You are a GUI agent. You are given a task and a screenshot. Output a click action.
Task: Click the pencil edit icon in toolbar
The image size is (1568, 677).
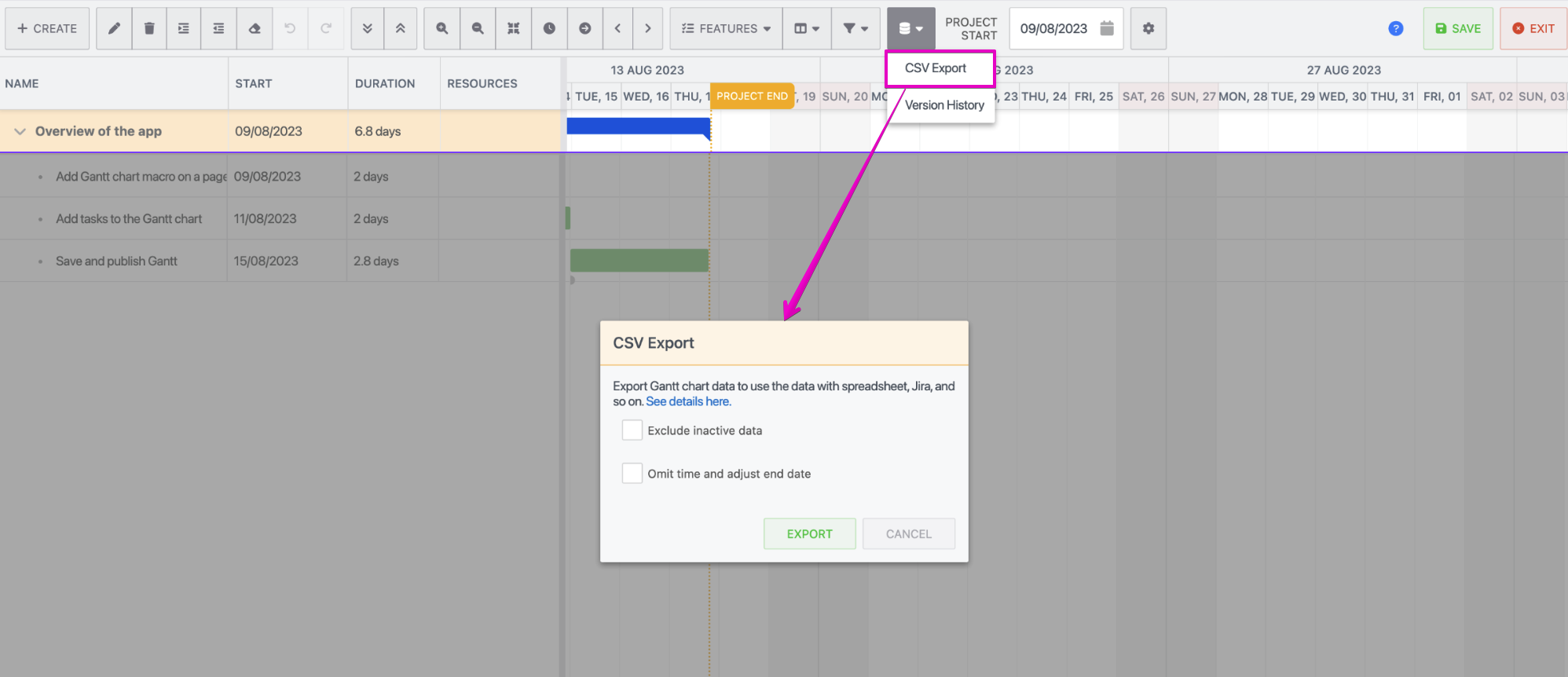point(114,28)
